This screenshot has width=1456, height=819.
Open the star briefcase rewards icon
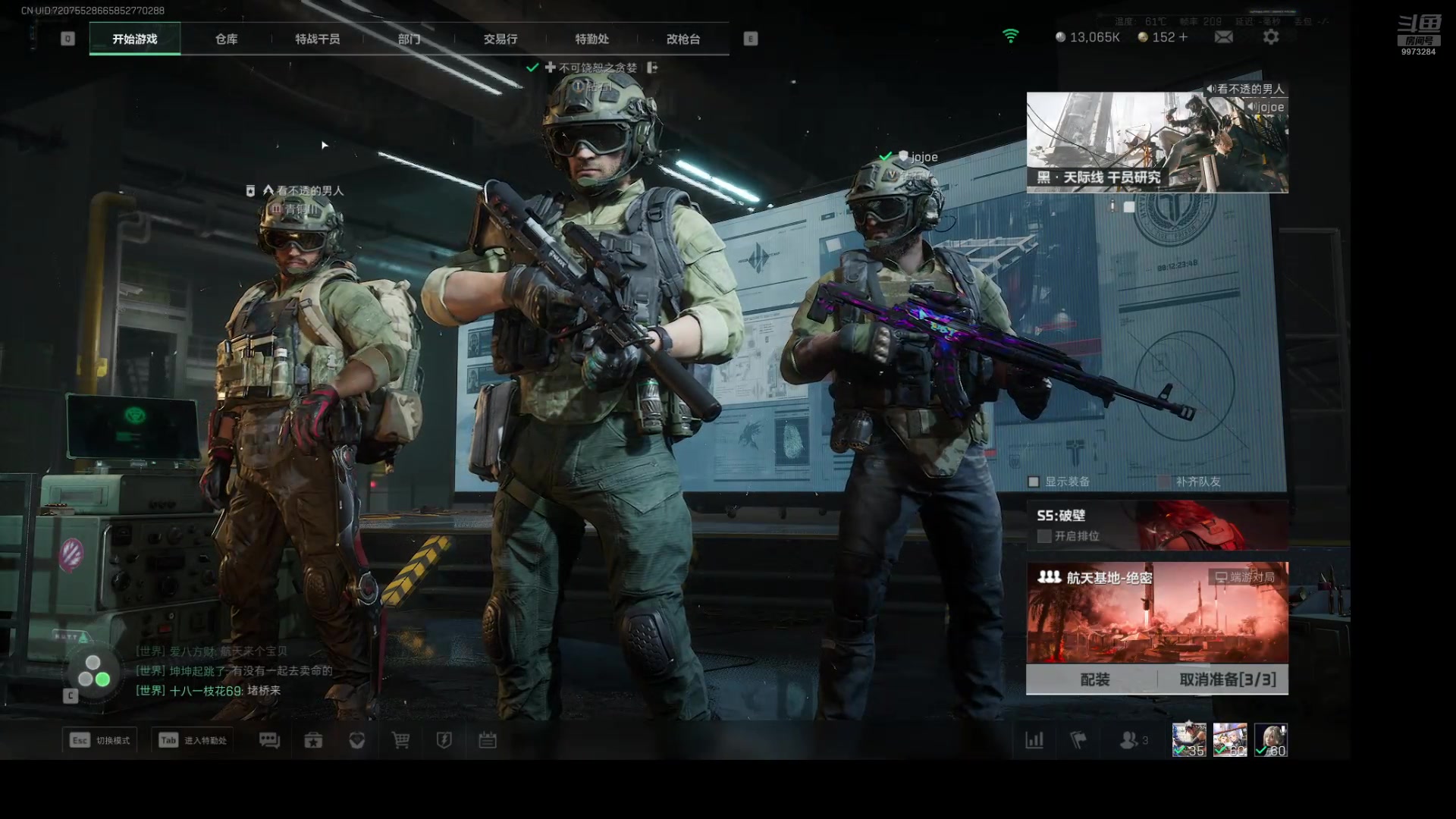[313, 740]
